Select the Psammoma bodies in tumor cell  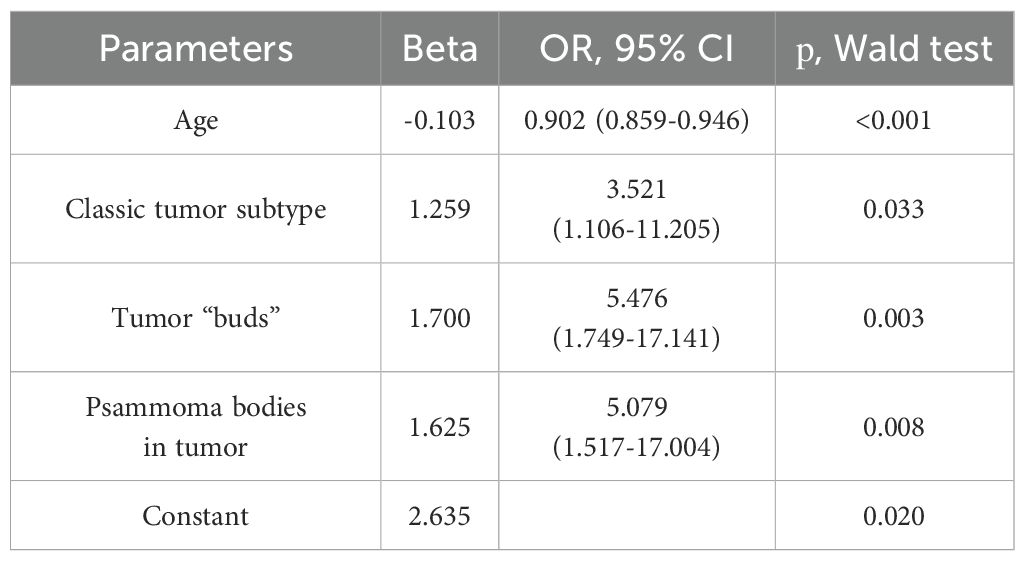click(195, 427)
